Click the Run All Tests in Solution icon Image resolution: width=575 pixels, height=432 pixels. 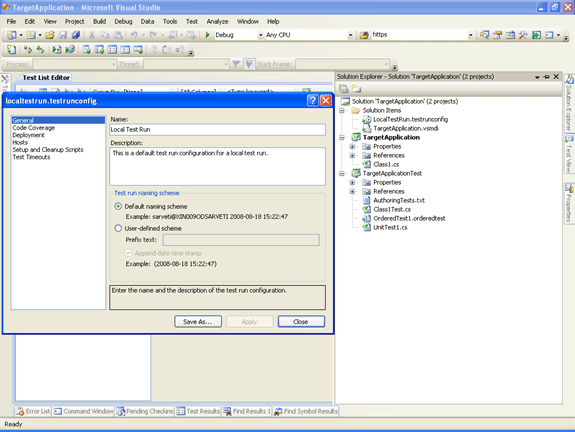coord(40,50)
